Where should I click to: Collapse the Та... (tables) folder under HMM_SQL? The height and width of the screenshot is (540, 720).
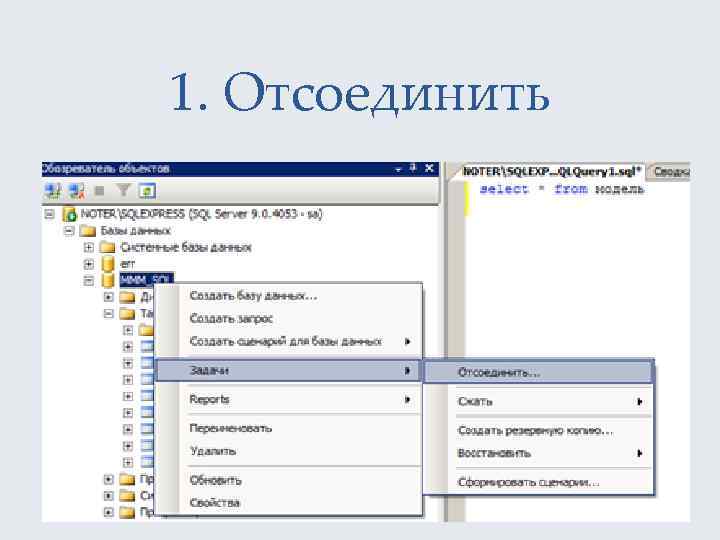pos(108,314)
